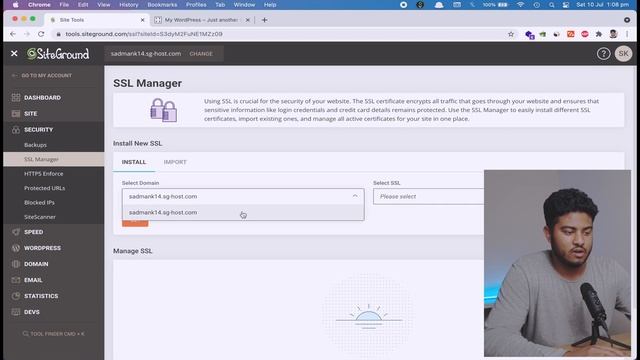Click CHANGE next to site domain

tap(201, 54)
